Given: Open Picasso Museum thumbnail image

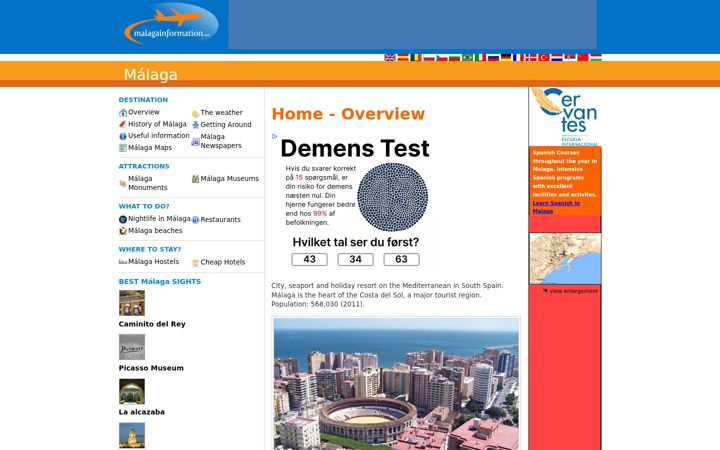Looking at the screenshot, I should [132, 347].
